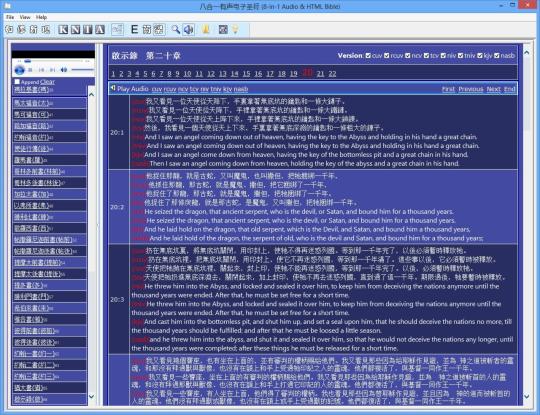Select 馬太福音(太) in the book list
The image size is (540, 415).
click(31, 103)
